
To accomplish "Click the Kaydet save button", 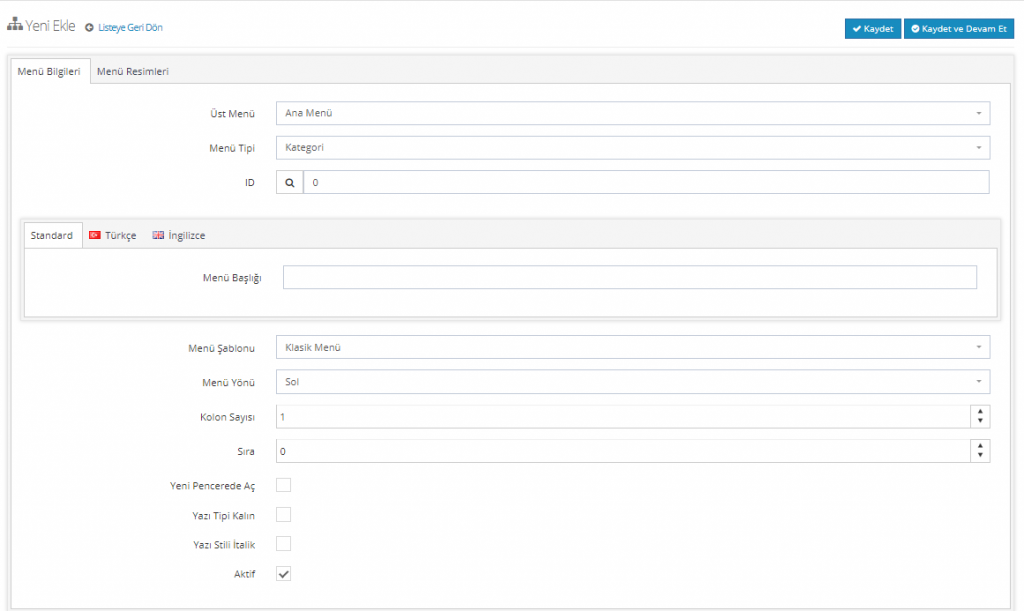I will pos(872,29).
